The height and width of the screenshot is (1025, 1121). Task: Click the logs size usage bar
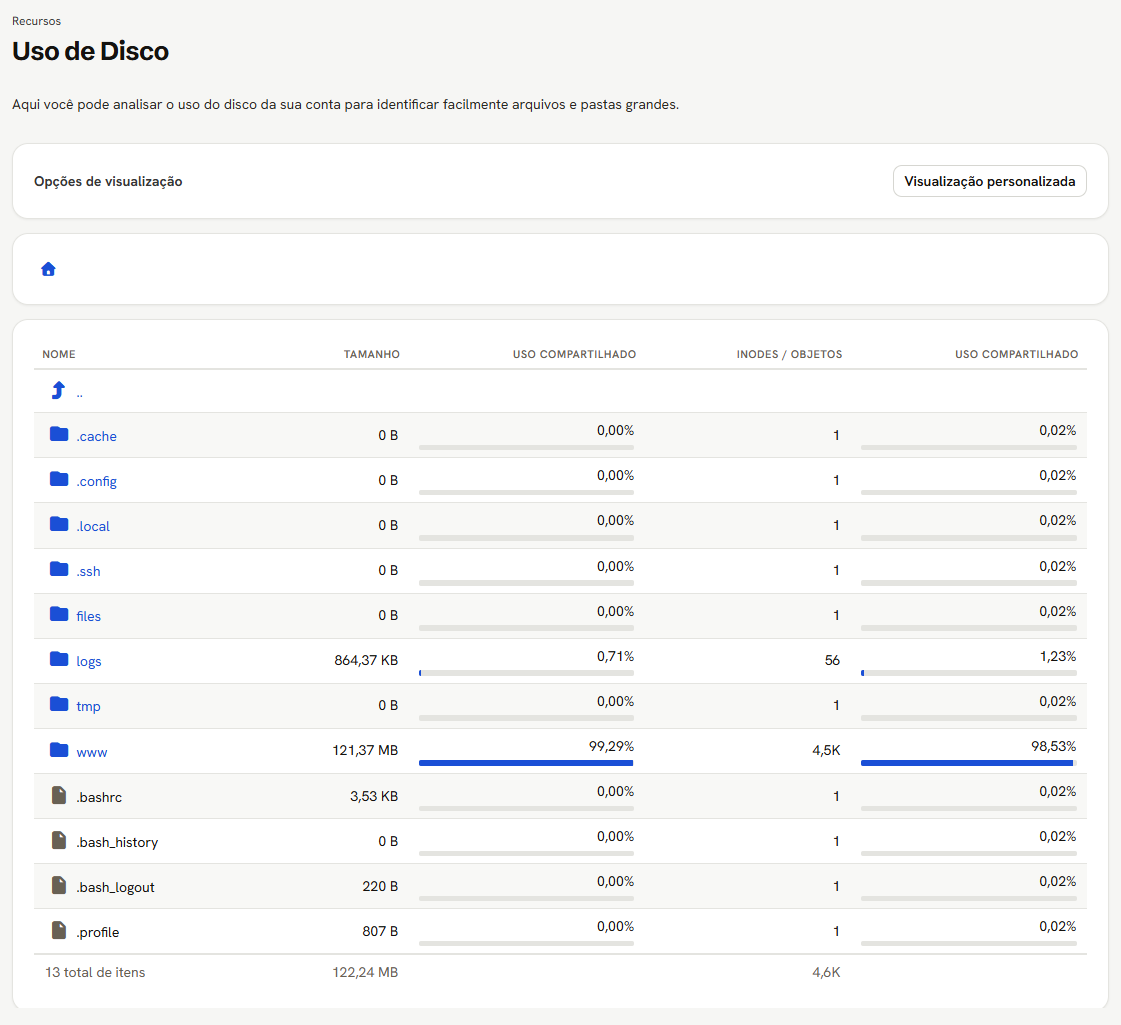point(526,673)
